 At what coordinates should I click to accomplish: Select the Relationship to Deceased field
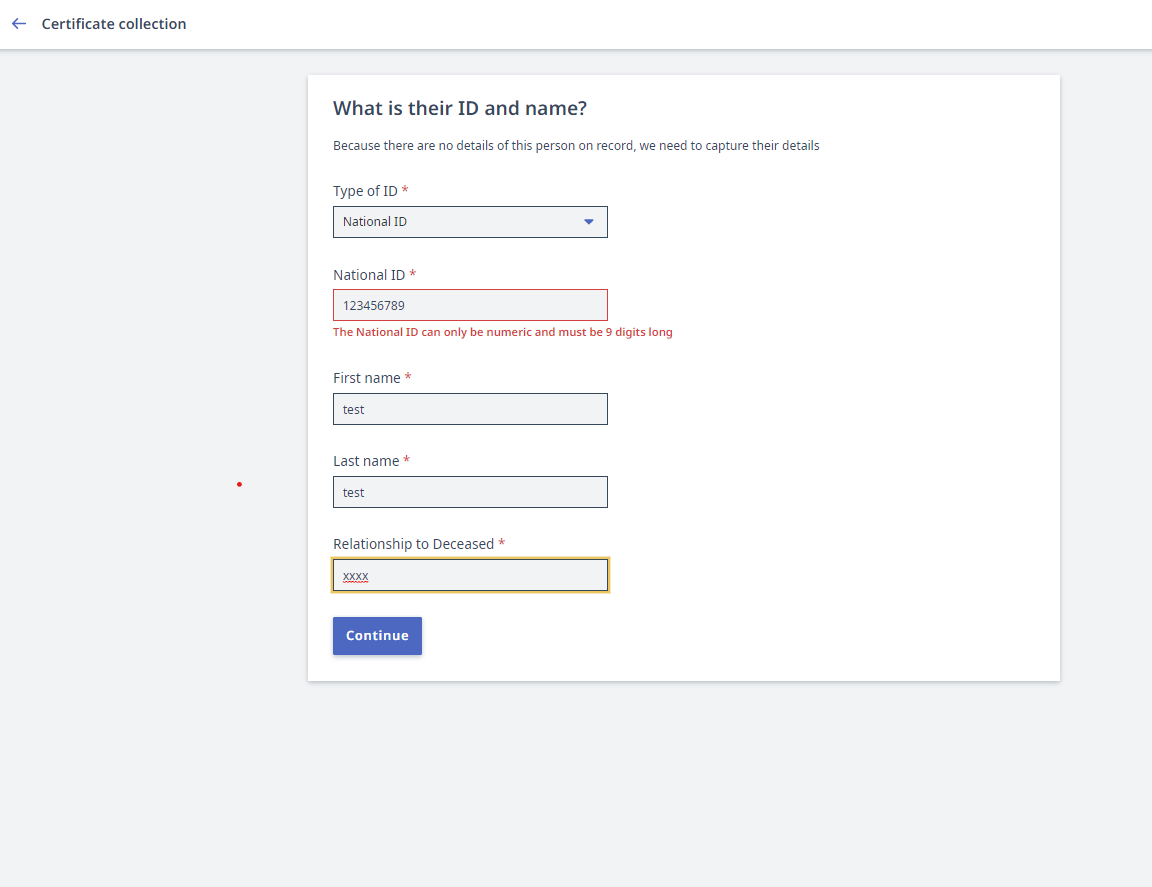click(x=470, y=575)
